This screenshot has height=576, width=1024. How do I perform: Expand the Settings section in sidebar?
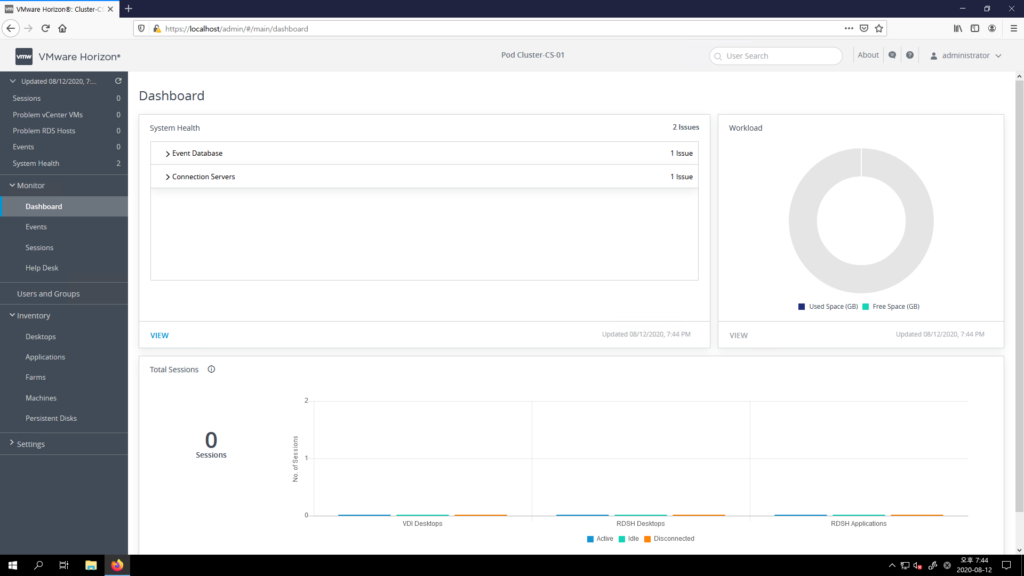coord(30,444)
